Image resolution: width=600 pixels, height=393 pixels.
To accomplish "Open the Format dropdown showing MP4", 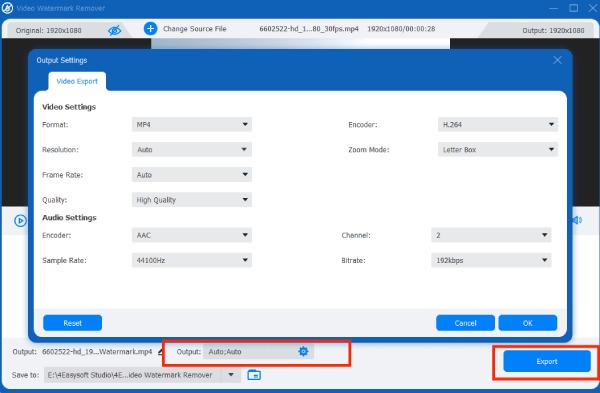I will click(192, 124).
